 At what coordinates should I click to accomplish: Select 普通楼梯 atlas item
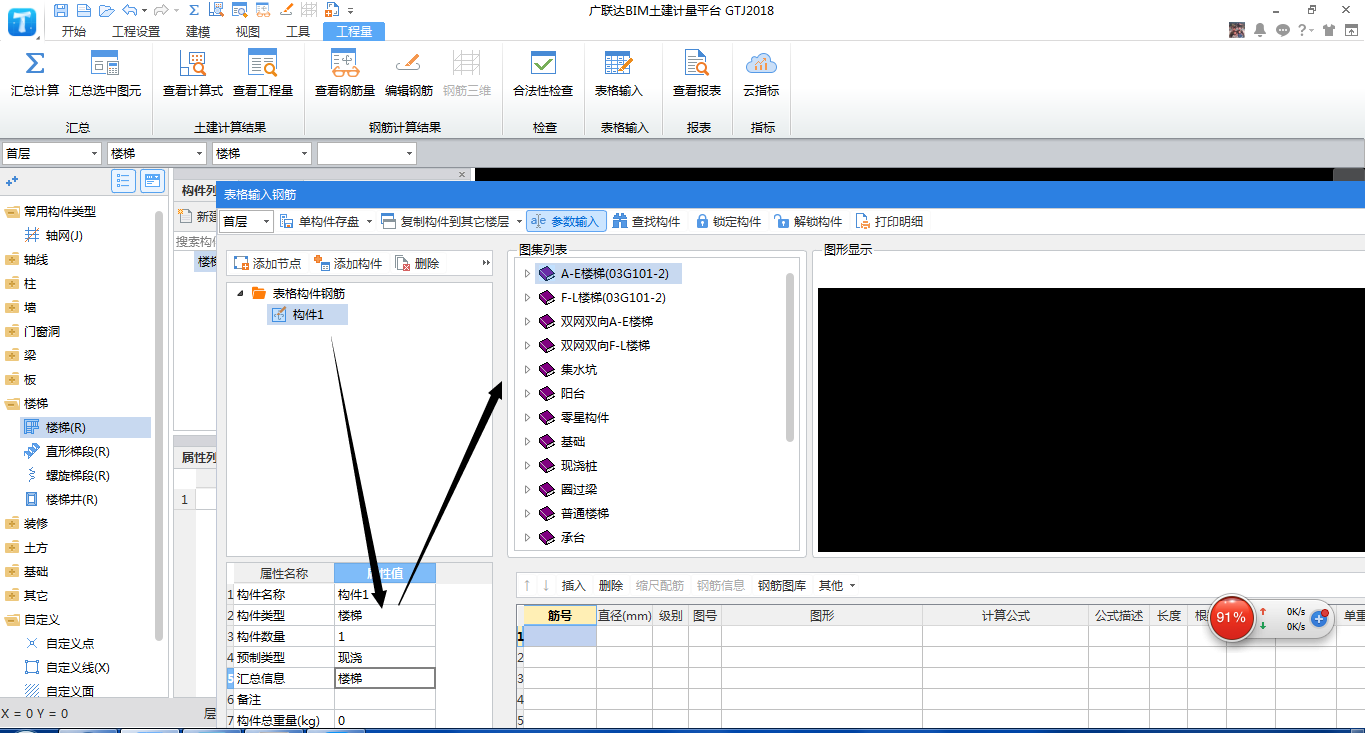tap(585, 513)
